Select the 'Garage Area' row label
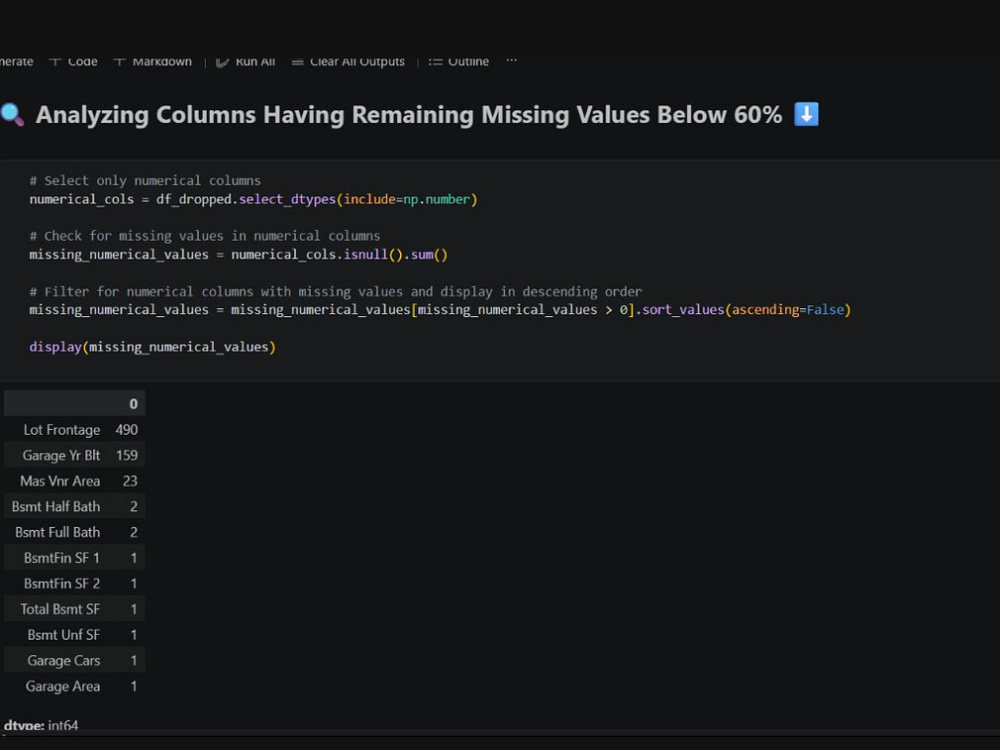The width and height of the screenshot is (1000, 750). [x=62, y=686]
